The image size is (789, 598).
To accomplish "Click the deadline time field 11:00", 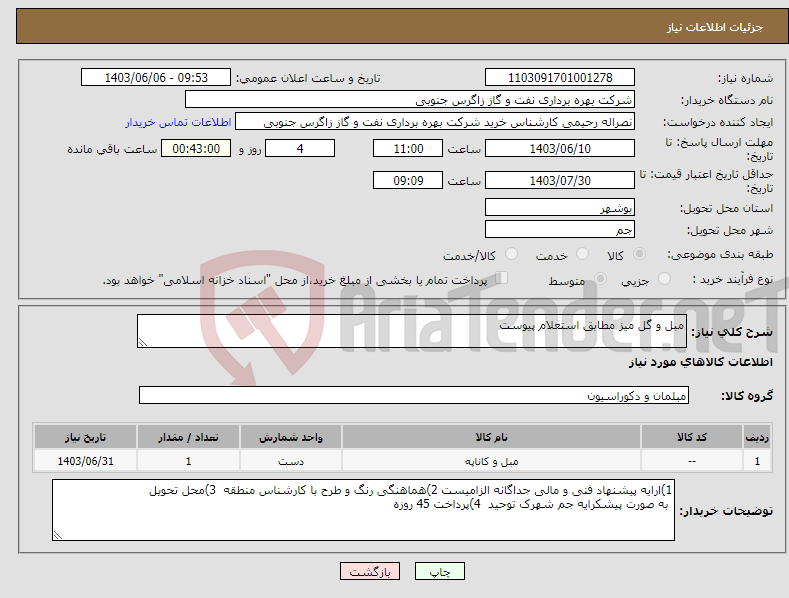I will 408,148.
